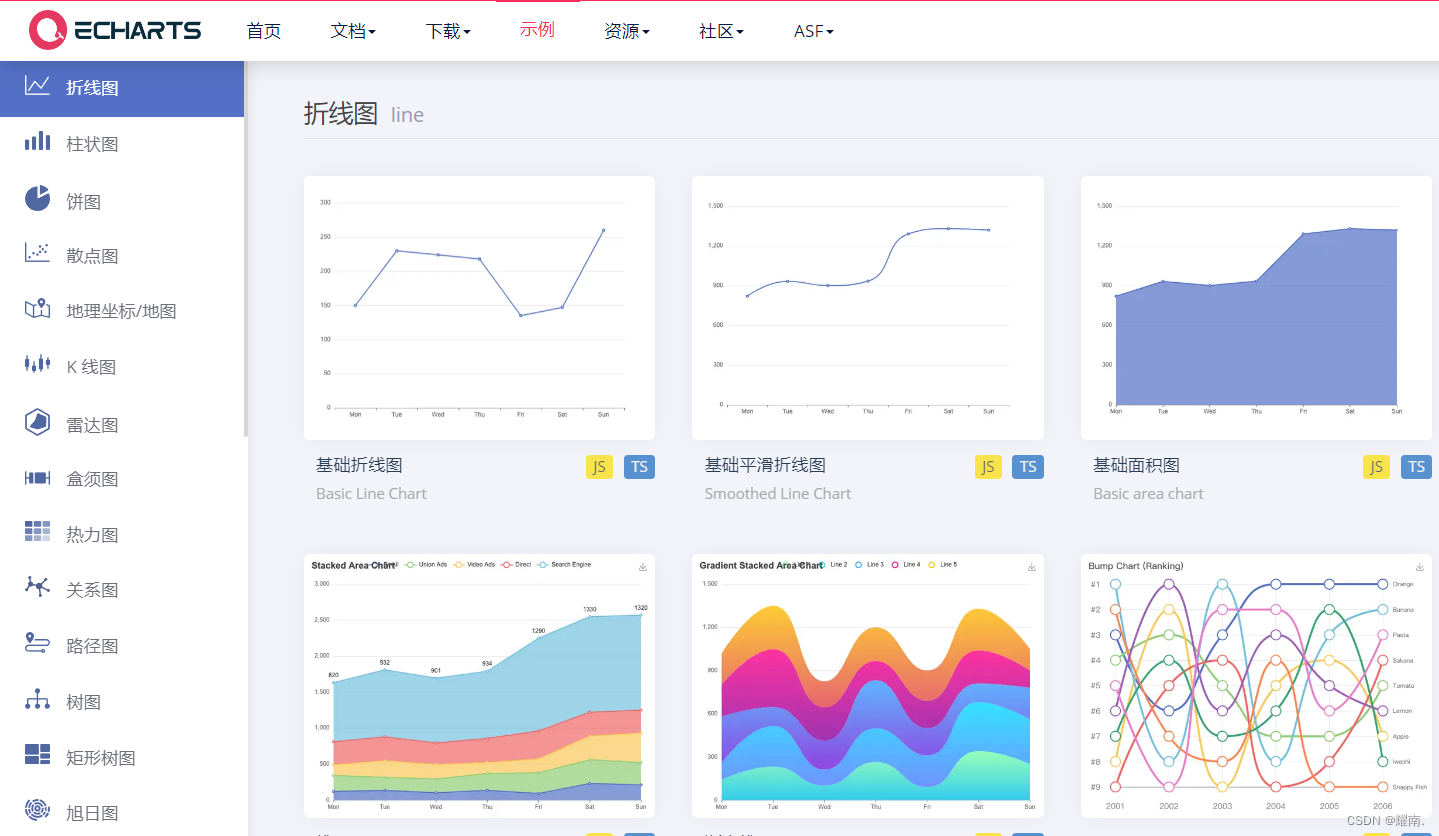Screen dimensions: 1439x836
Task: Select the line chart icon in sidebar
Action: tap(37, 88)
